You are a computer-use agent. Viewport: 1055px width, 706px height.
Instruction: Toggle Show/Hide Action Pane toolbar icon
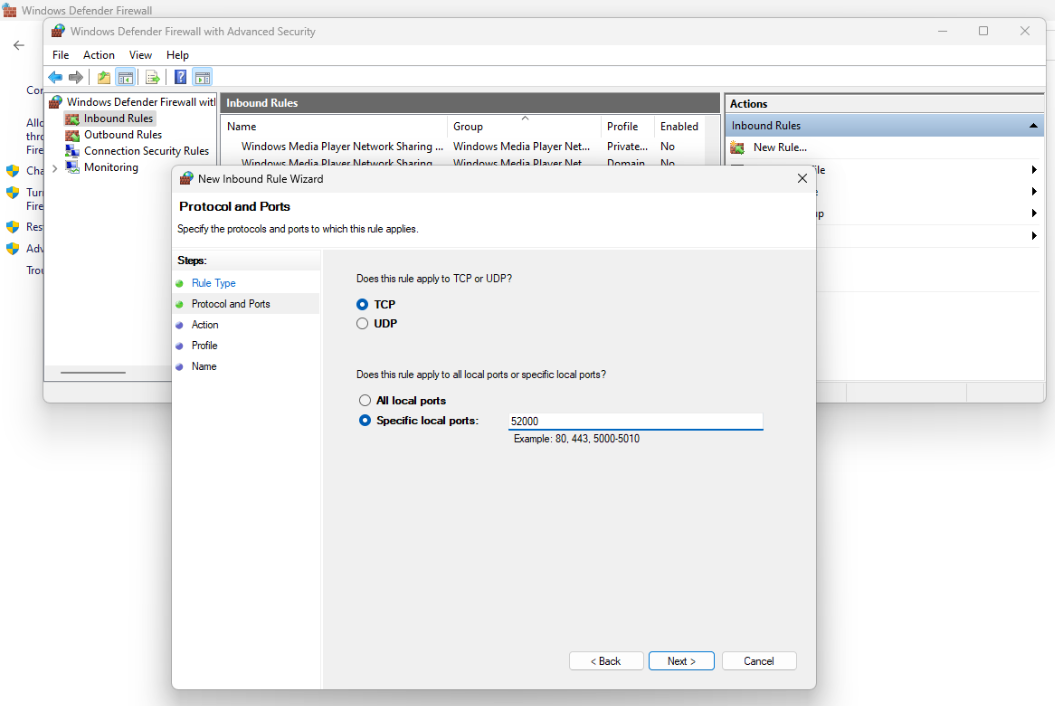point(202,78)
